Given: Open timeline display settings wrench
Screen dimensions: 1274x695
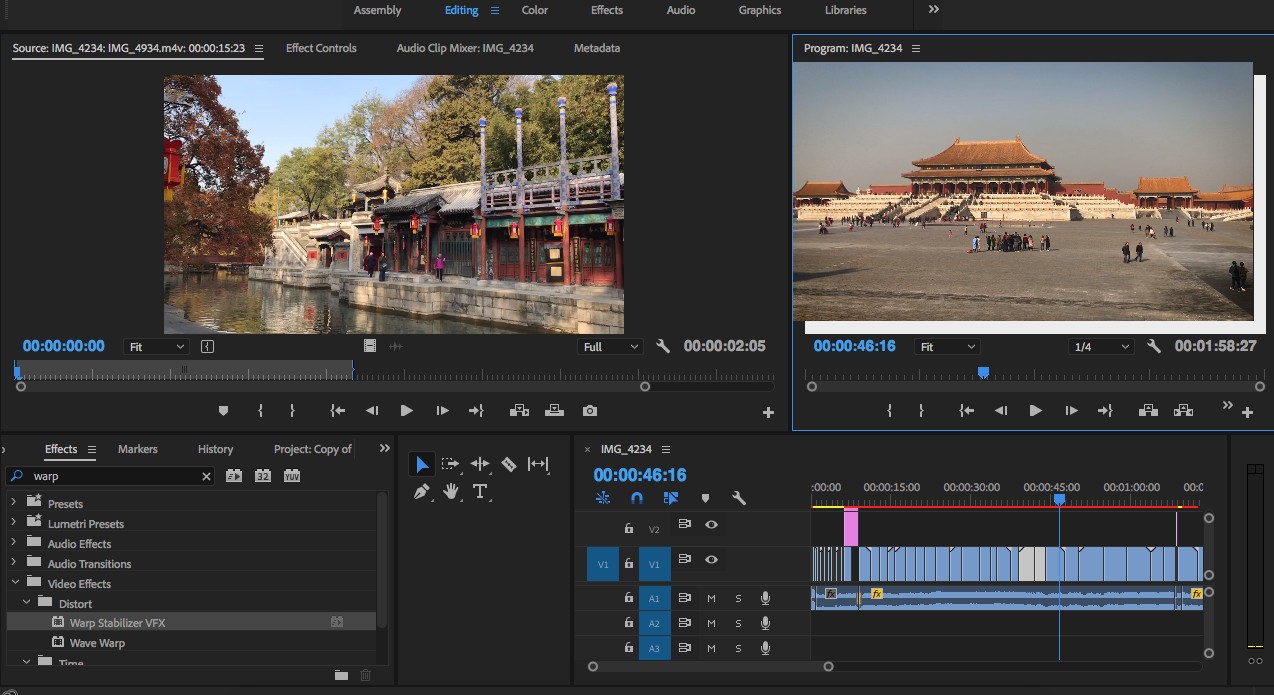Looking at the screenshot, I should tap(739, 498).
